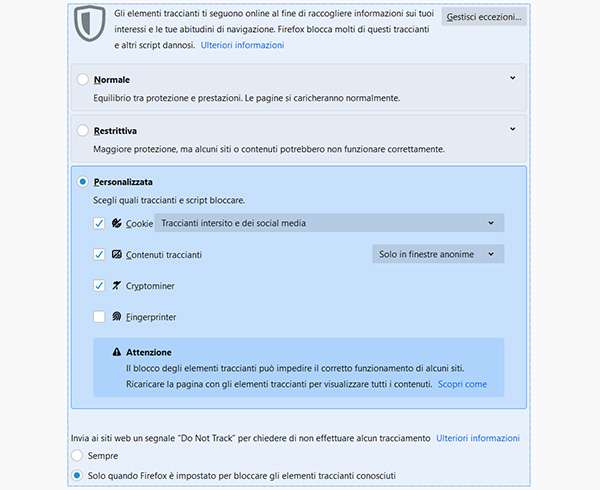Expand the Restrittiva section chevron
The width and height of the screenshot is (600, 490).
pyautogui.click(x=512, y=129)
